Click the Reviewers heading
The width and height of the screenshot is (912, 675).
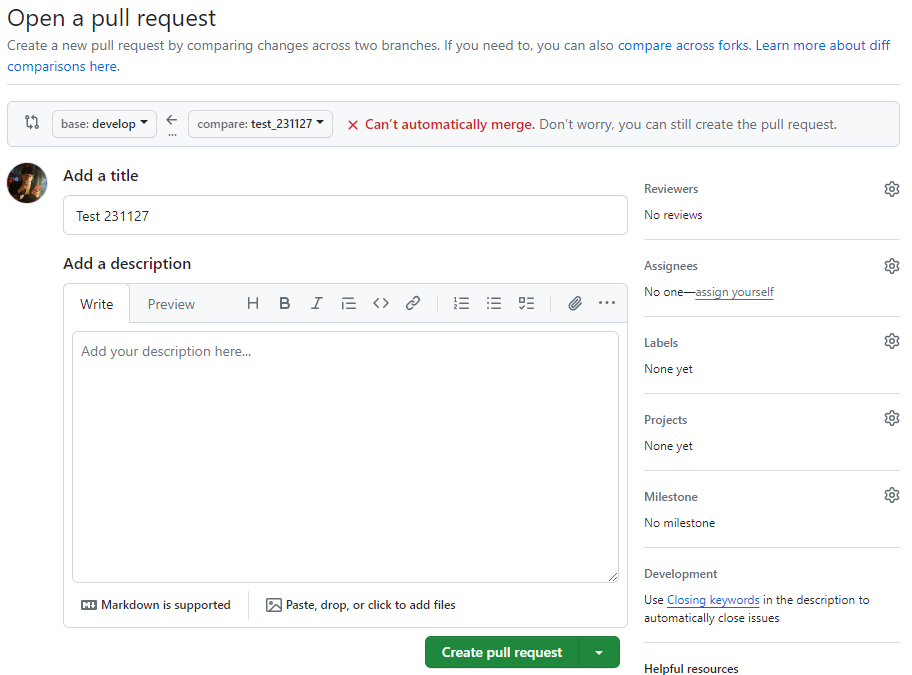click(x=671, y=189)
